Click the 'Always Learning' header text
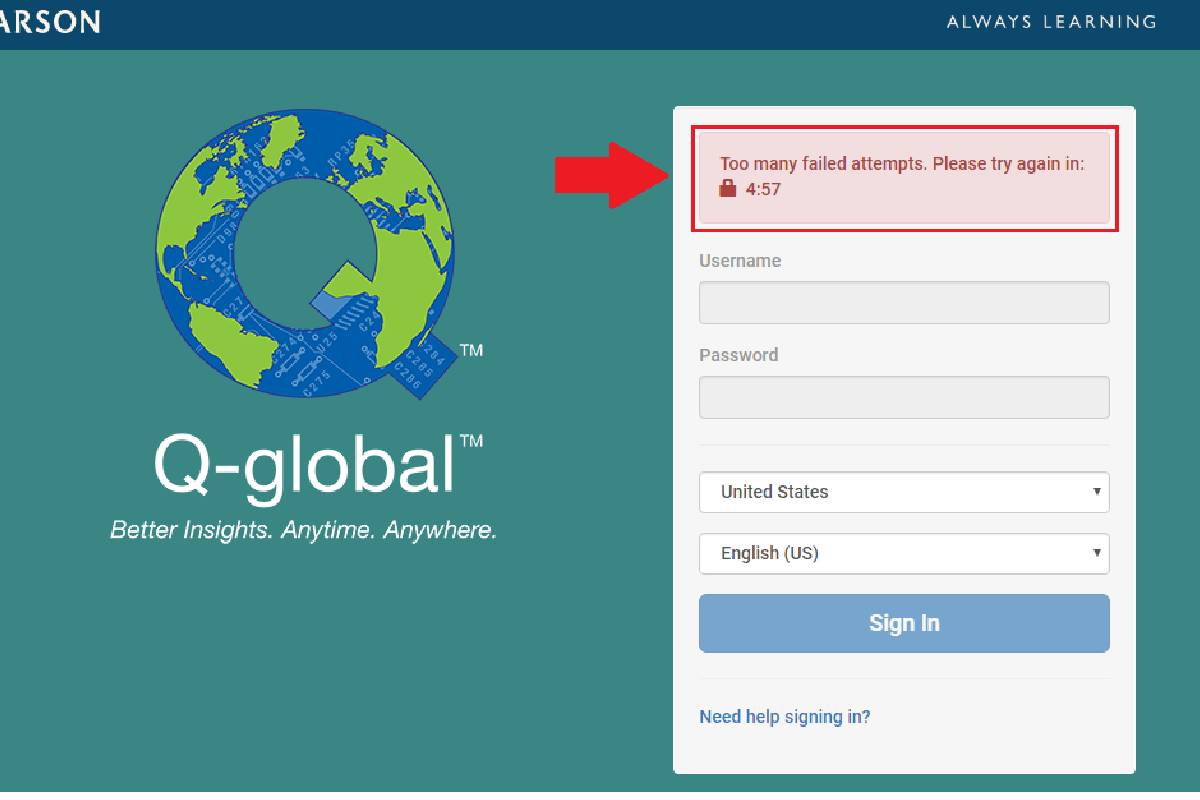Image resolution: width=1200 pixels, height=800 pixels. [x=1052, y=21]
